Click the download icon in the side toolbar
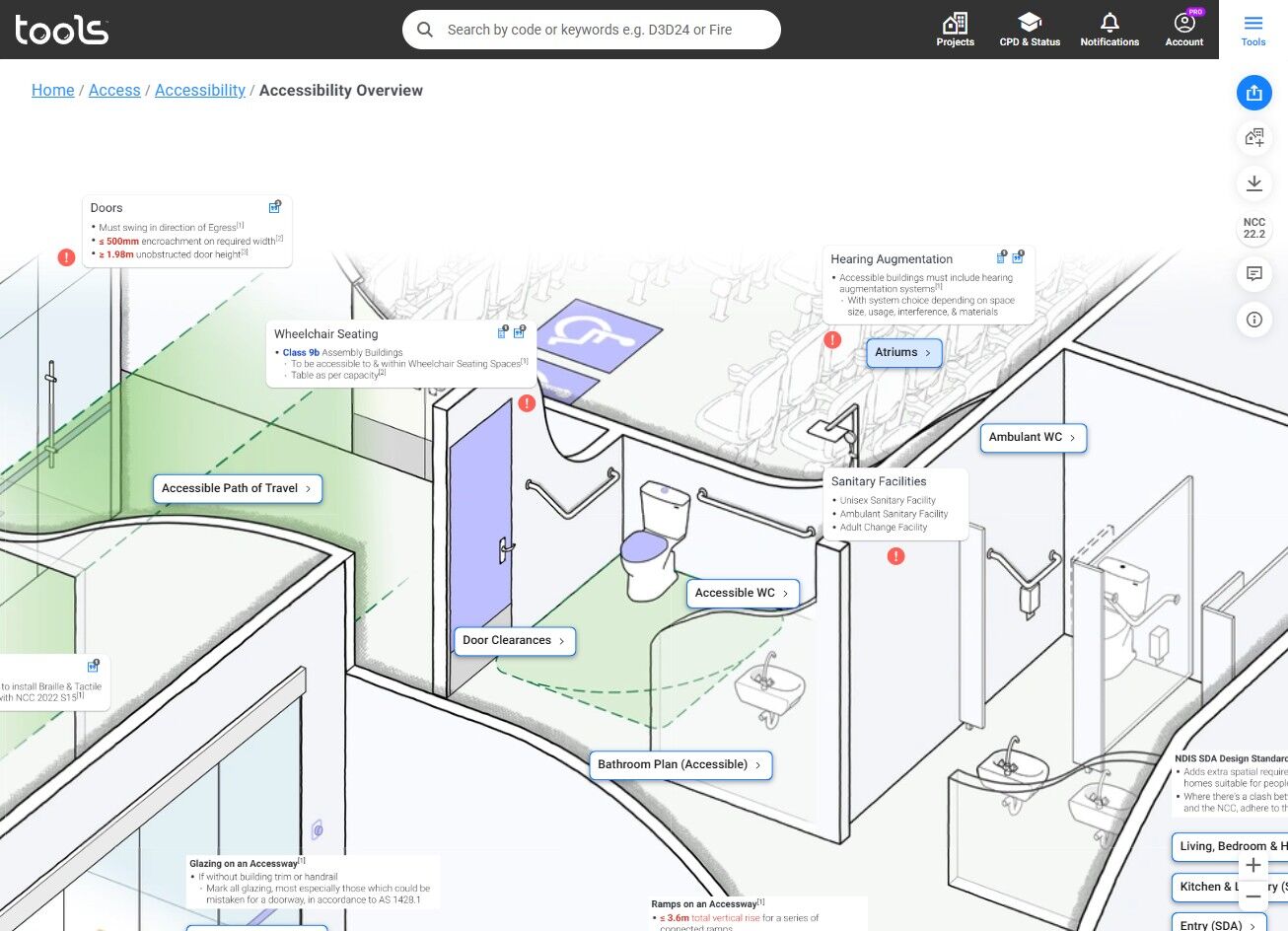Image resolution: width=1288 pixels, height=931 pixels. [x=1254, y=183]
